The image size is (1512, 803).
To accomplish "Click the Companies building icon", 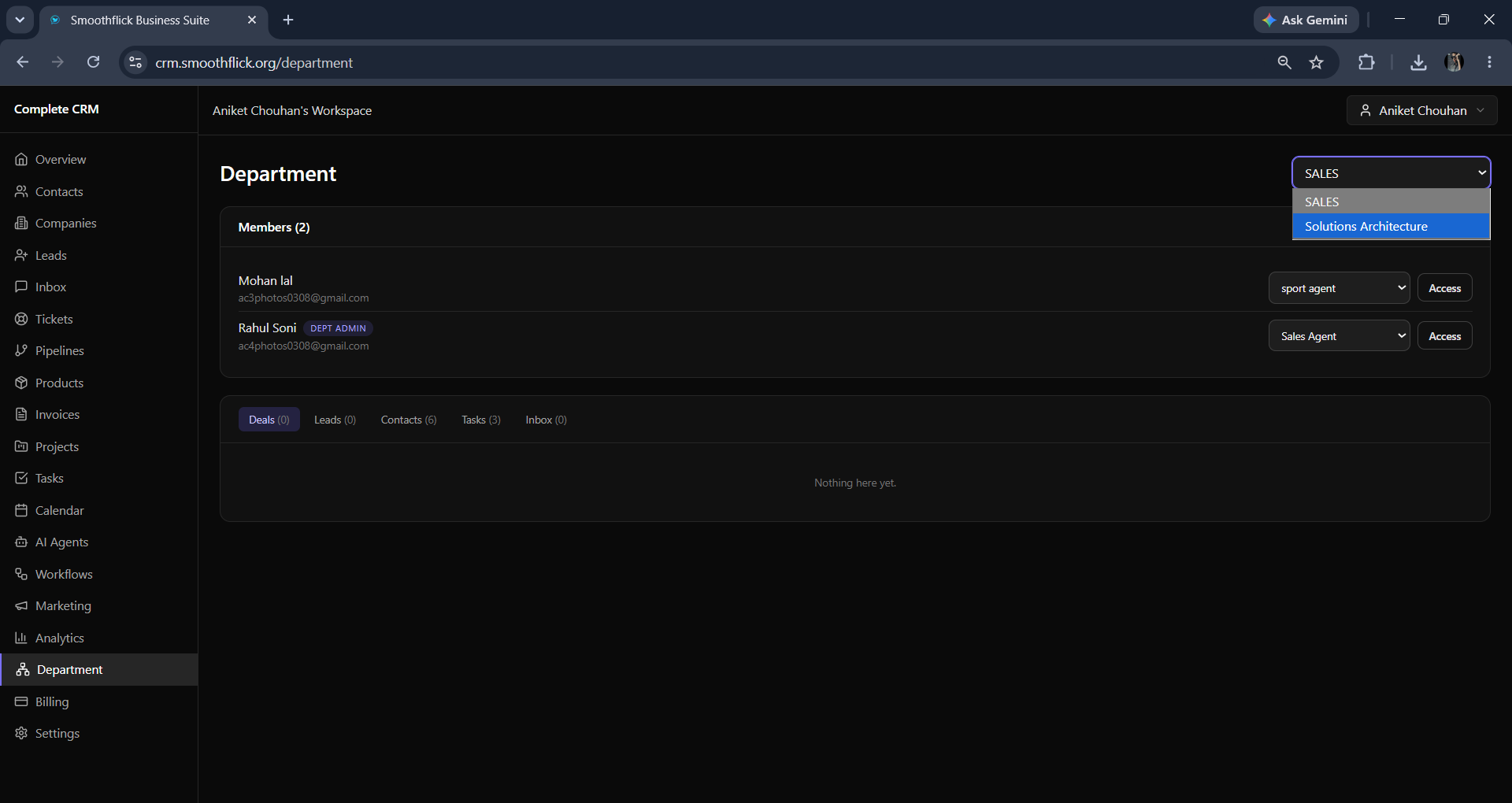I will (x=21, y=223).
